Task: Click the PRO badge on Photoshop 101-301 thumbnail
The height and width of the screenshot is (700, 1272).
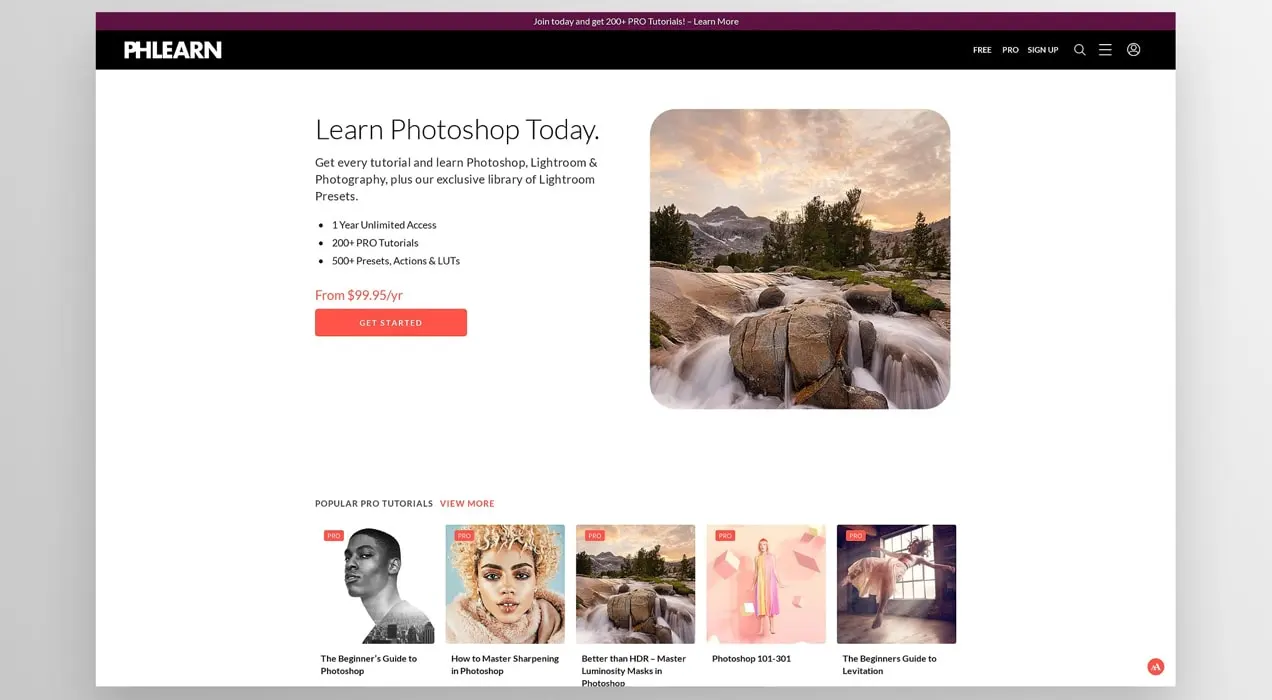Action: pyautogui.click(x=725, y=536)
